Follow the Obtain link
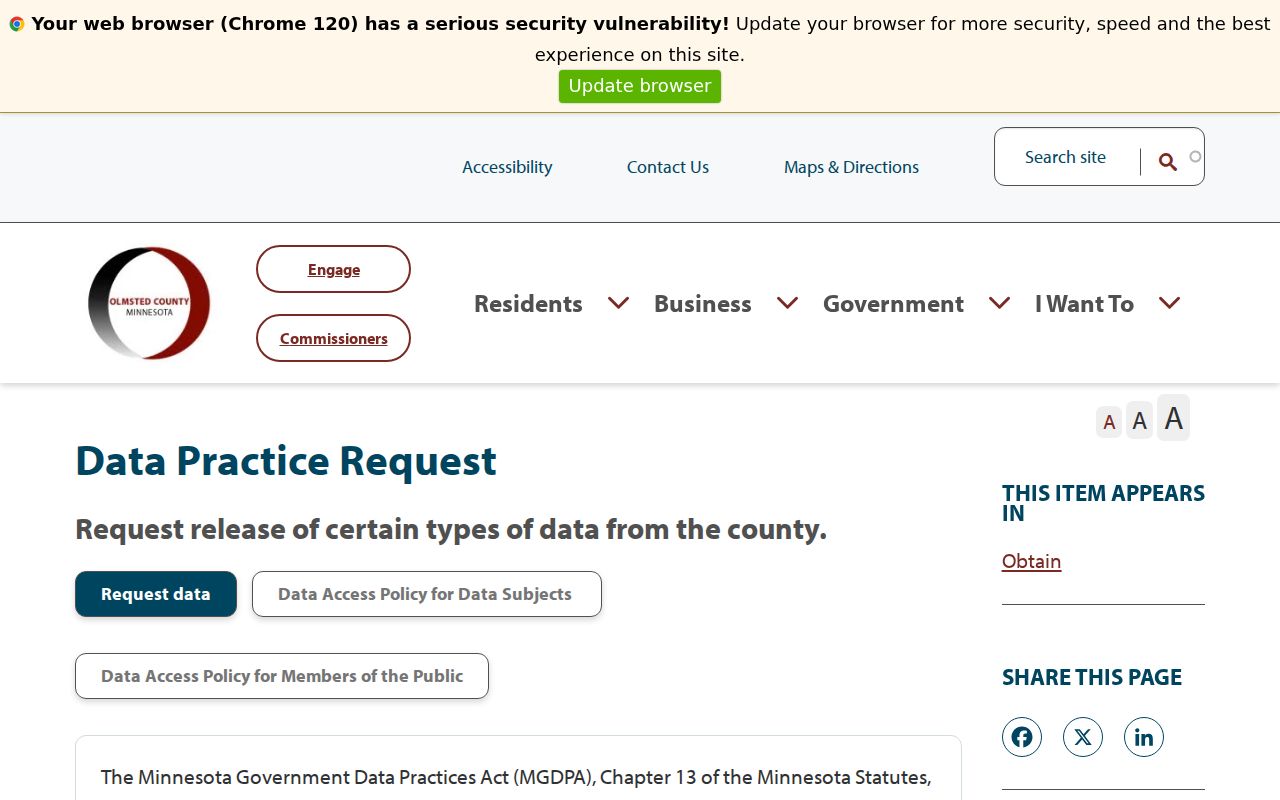1280x800 pixels. pos(1031,561)
